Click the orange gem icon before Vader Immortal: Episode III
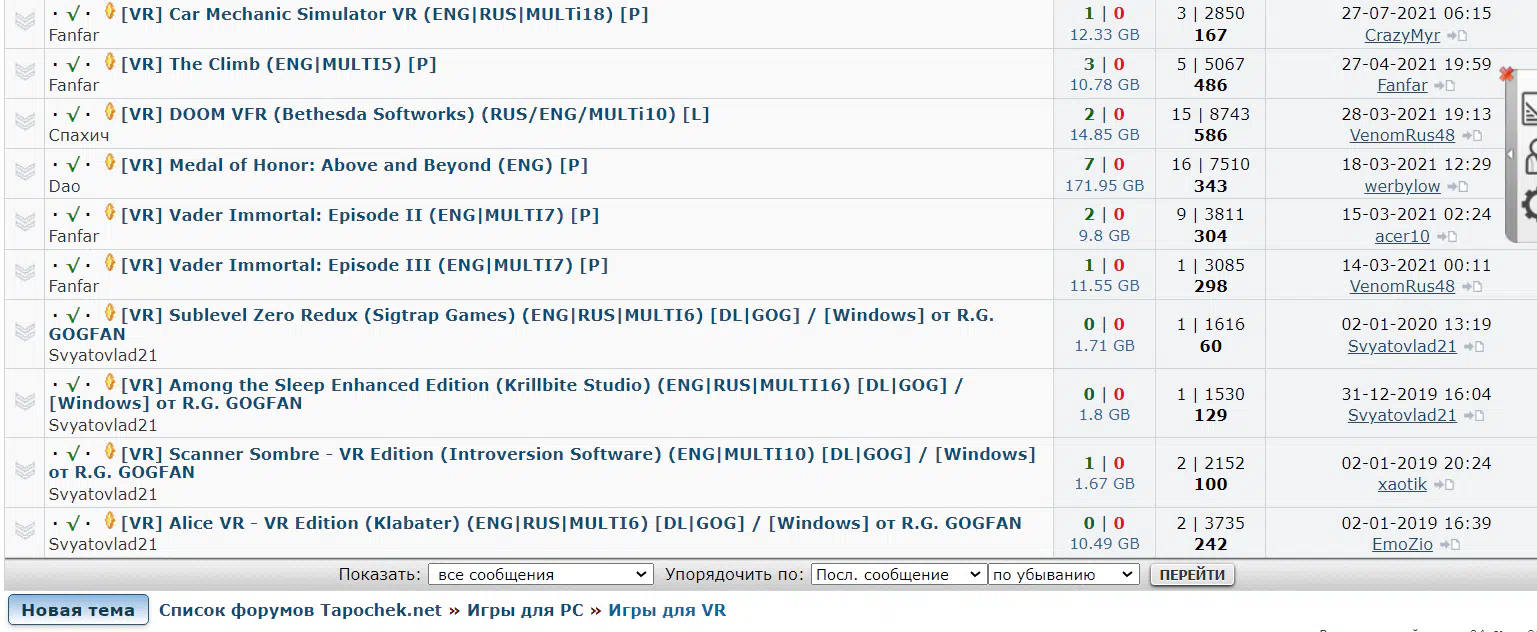 click(110, 263)
